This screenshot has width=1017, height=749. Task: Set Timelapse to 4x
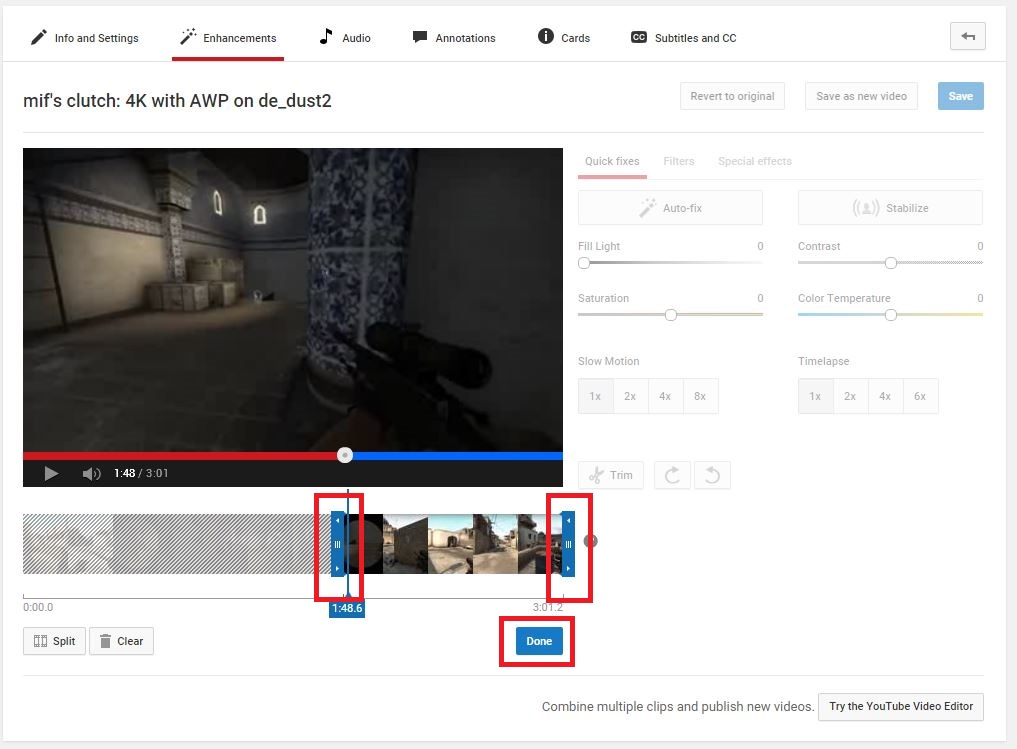pos(885,396)
